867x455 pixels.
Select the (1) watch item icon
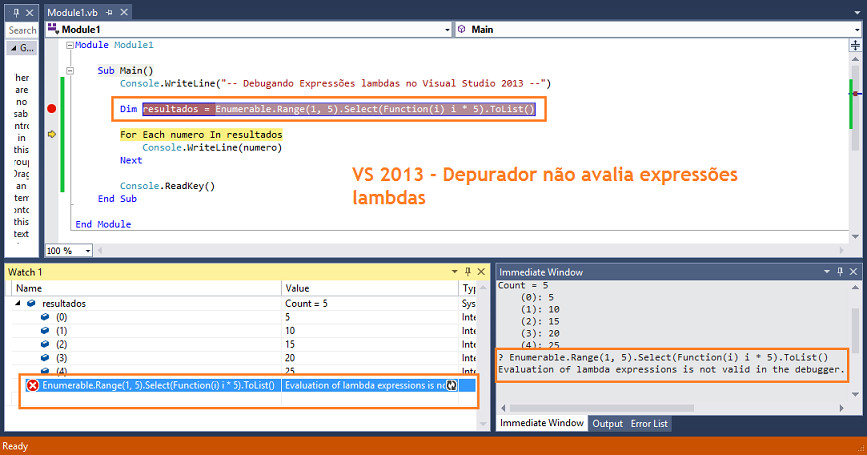(45, 331)
